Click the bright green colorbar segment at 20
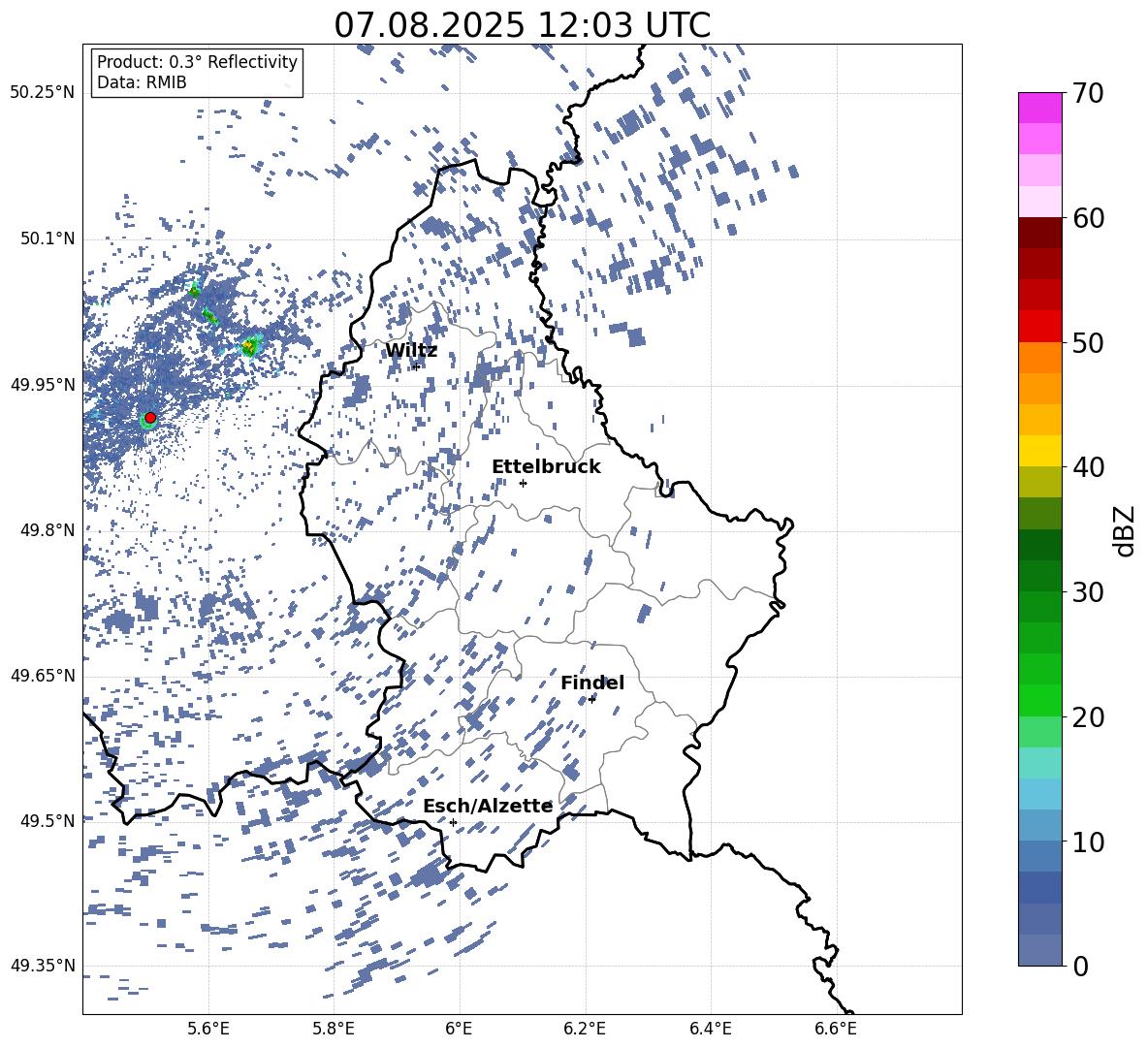Viewport: 1148px width, 1048px height. 1039,700
